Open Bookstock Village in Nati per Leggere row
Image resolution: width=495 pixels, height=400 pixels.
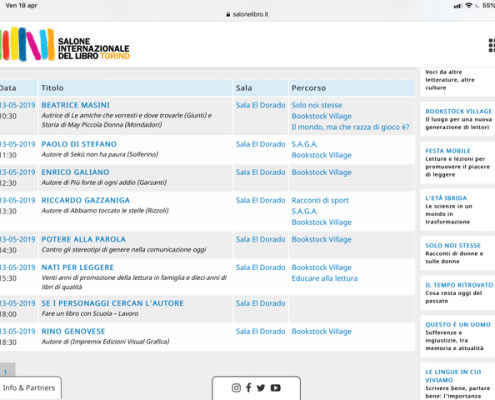[x=321, y=267]
